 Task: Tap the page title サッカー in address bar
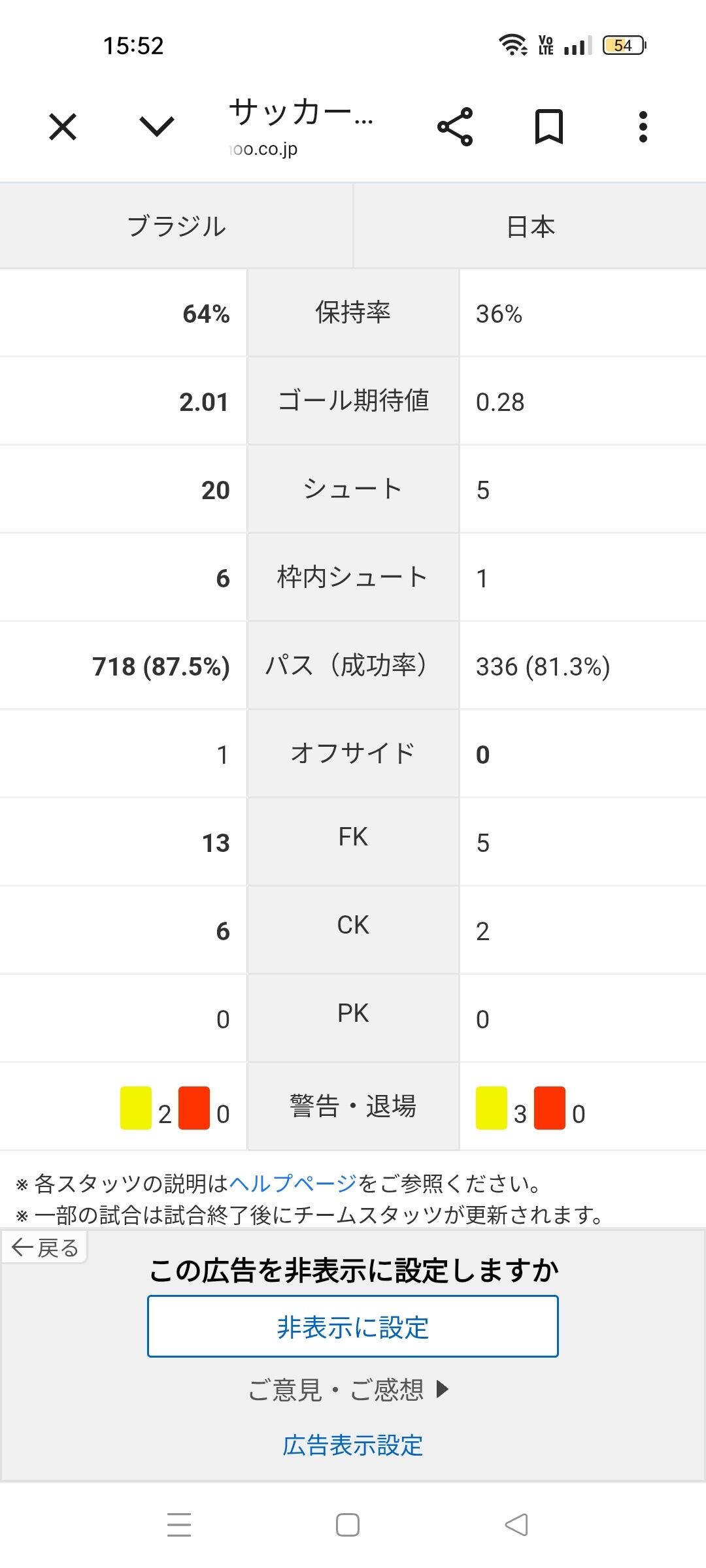point(301,112)
